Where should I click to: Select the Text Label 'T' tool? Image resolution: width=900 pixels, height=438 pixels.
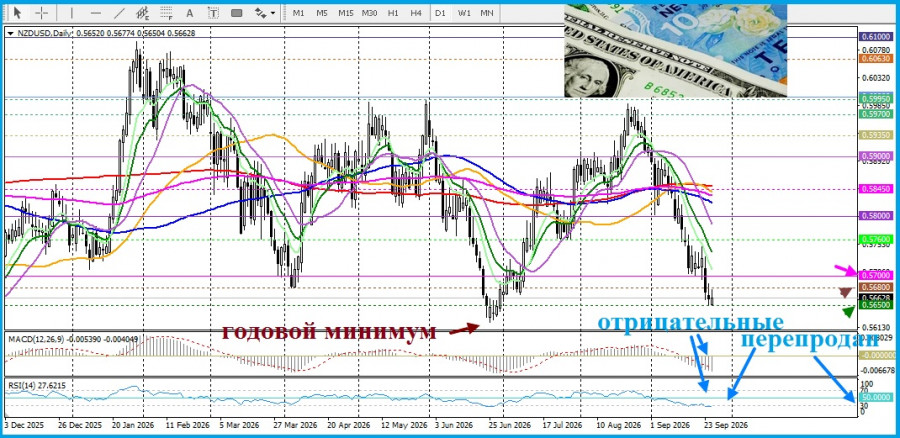[213, 13]
